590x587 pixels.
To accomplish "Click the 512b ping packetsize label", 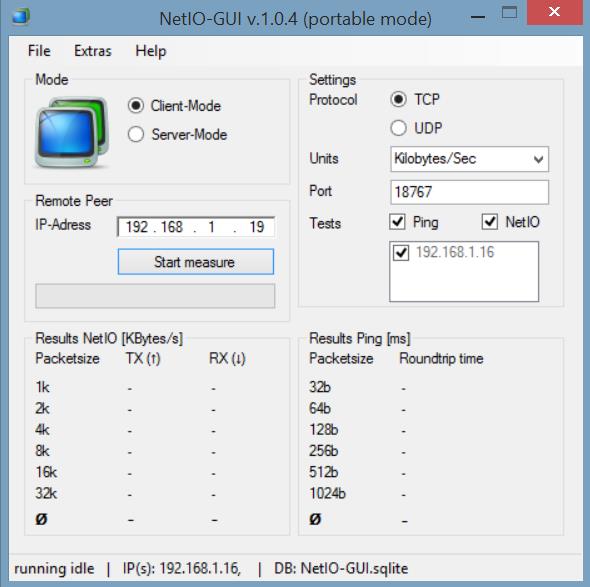I will point(324,472).
